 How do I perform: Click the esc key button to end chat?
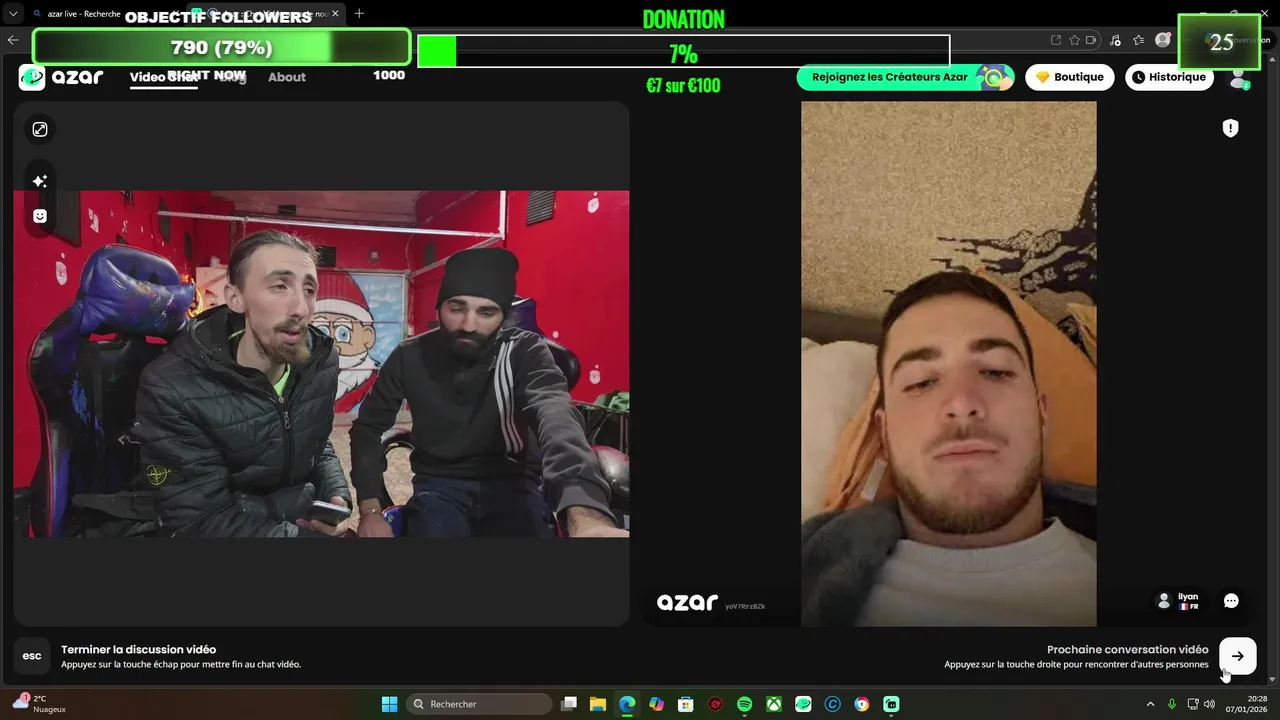pyautogui.click(x=32, y=656)
